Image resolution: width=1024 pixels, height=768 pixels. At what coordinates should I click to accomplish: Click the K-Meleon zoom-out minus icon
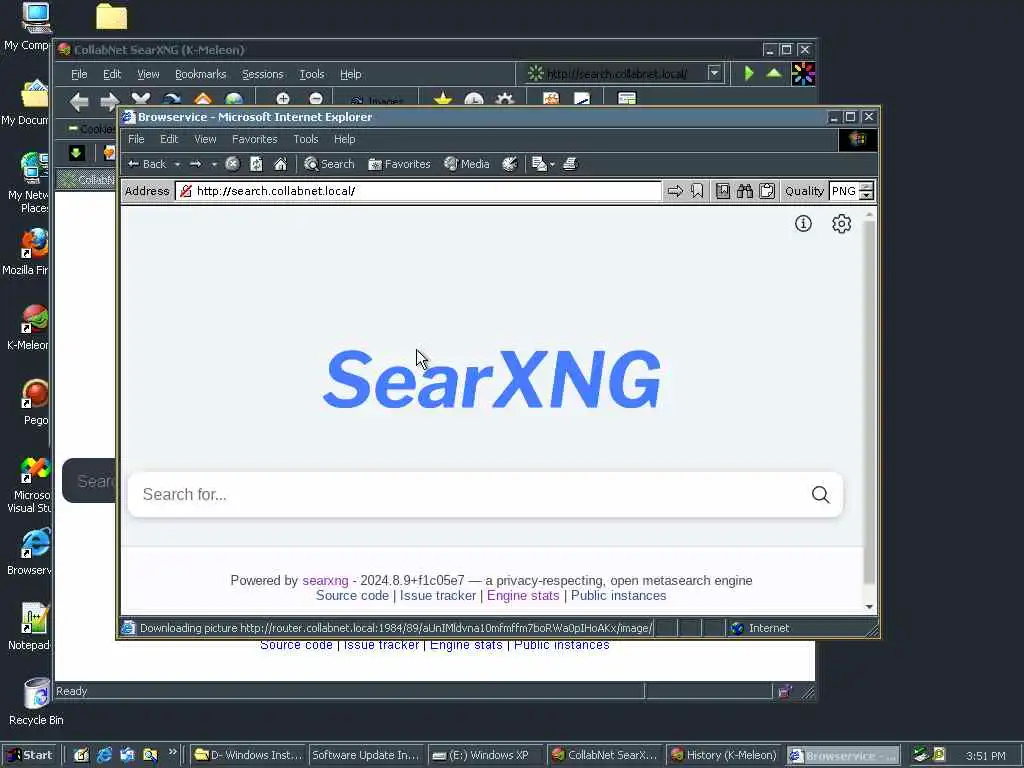[316, 99]
